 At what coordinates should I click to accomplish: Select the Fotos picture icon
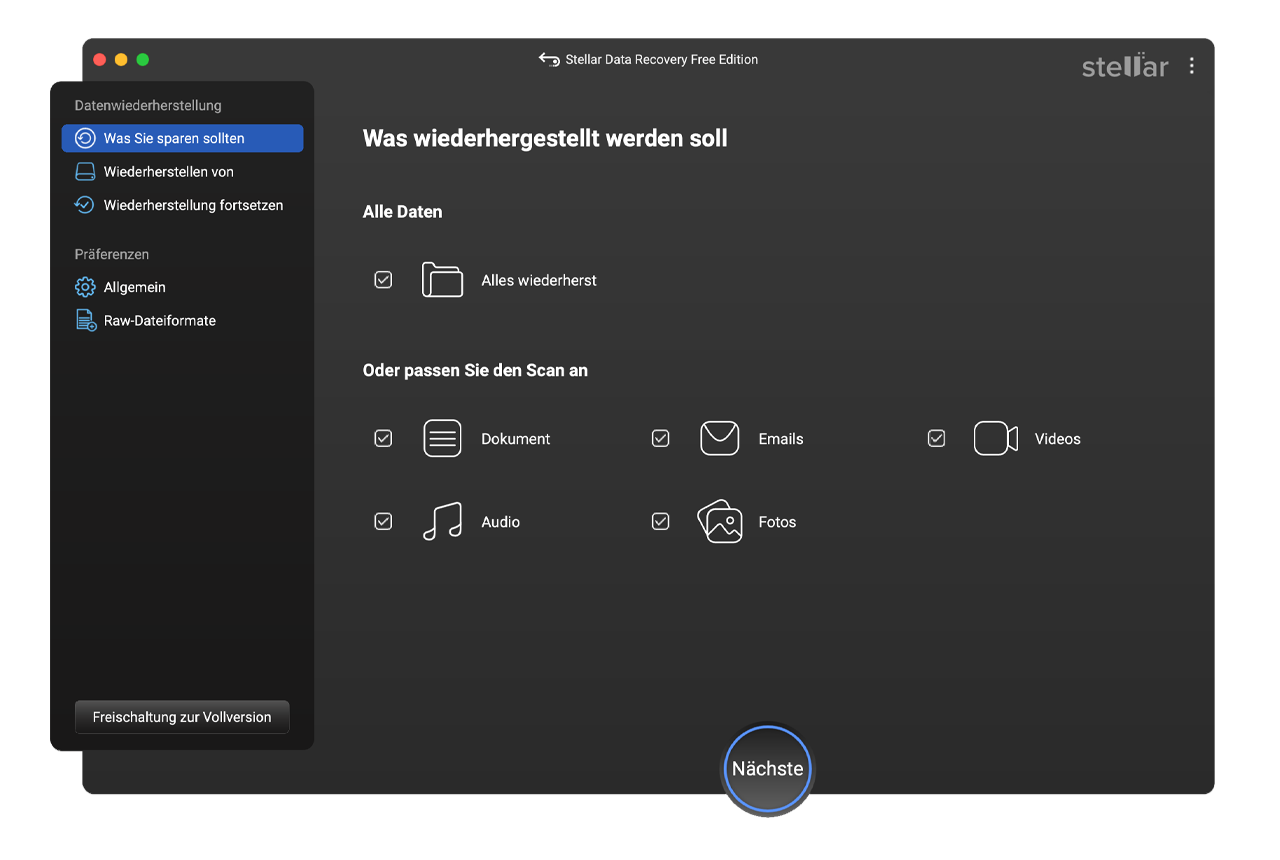(719, 521)
